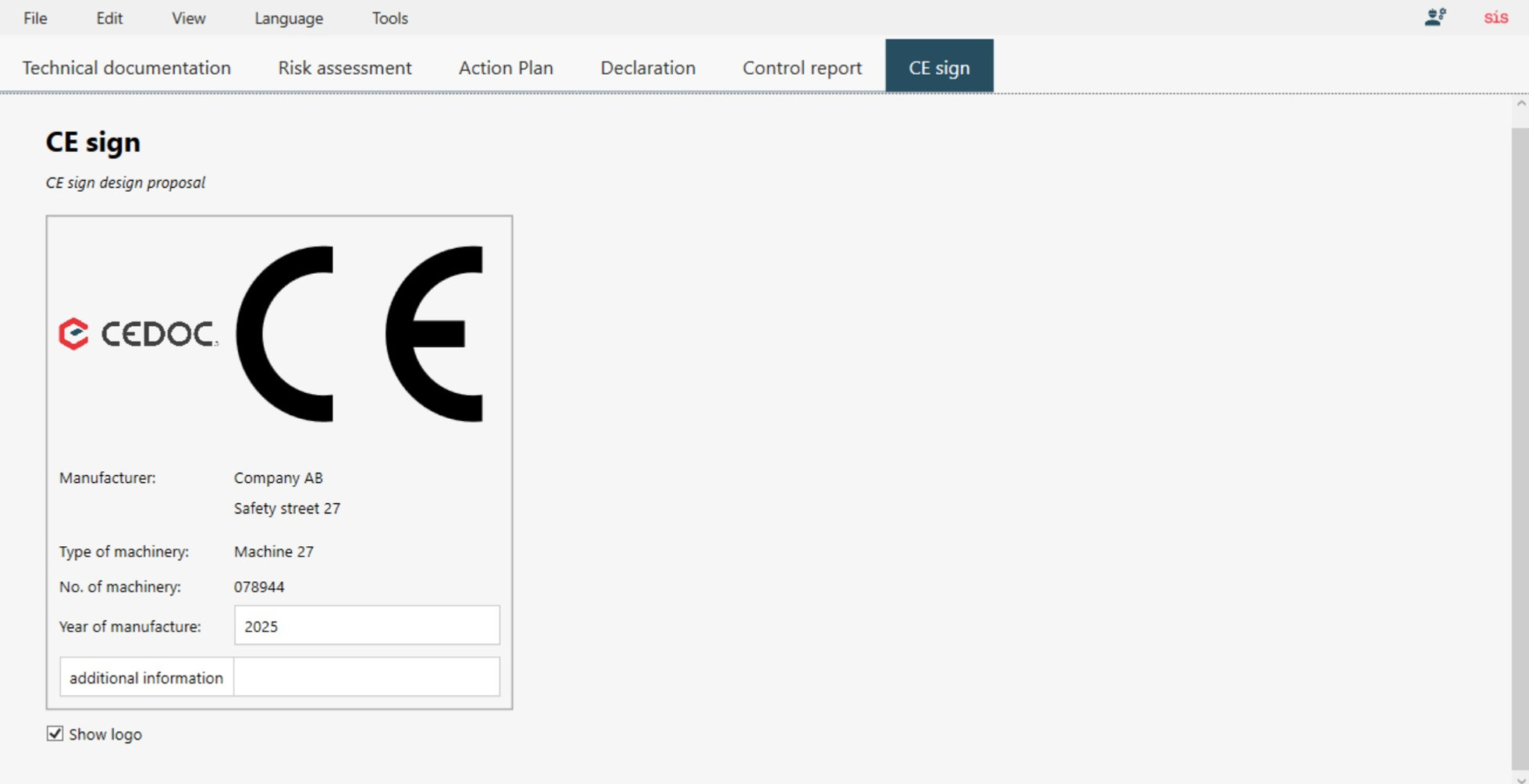Screen dimensions: 1529x784
Task: Open the Language menu
Action: coord(288,18)
